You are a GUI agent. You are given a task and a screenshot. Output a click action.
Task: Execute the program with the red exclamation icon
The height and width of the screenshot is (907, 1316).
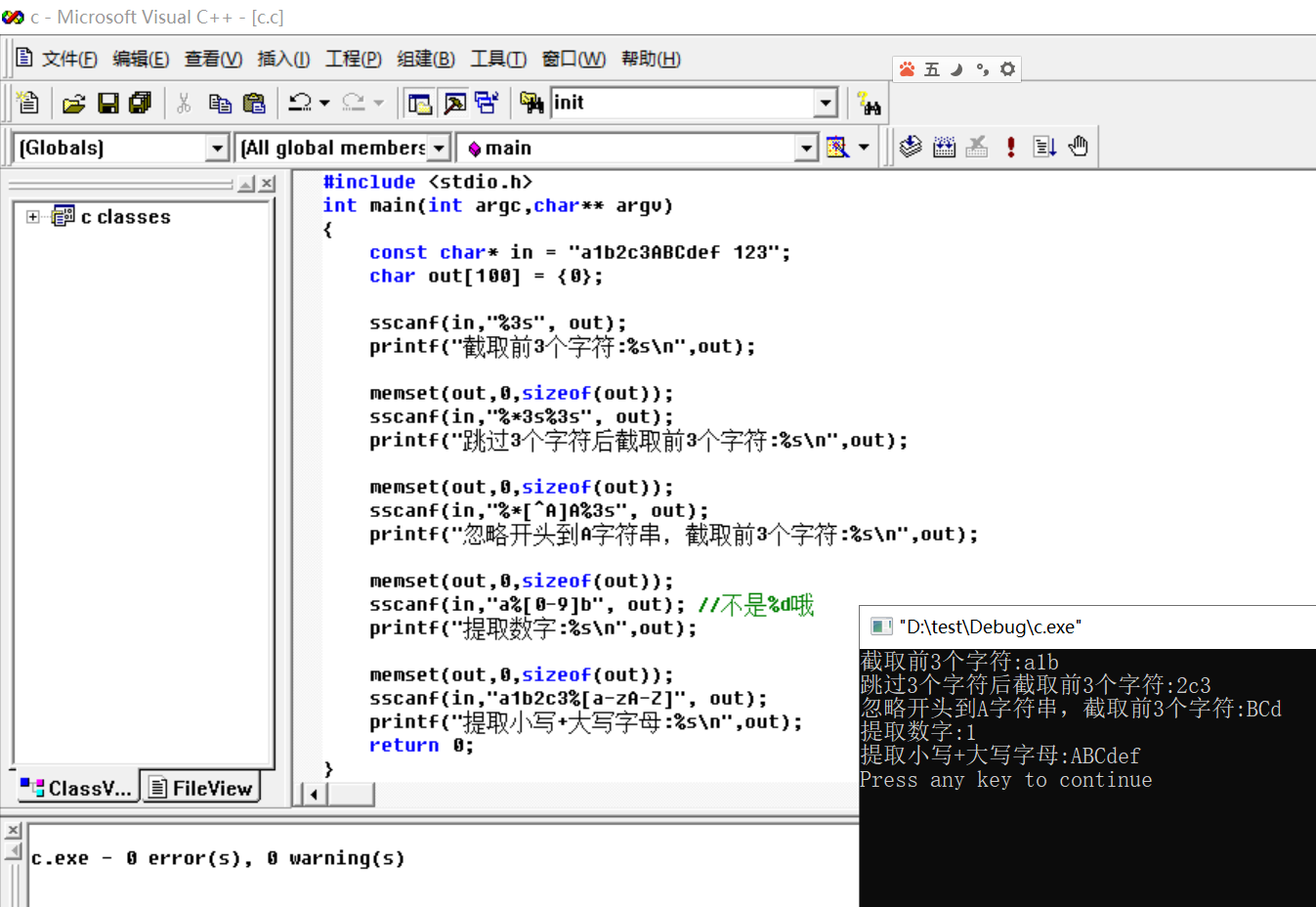coord(1010,147)
